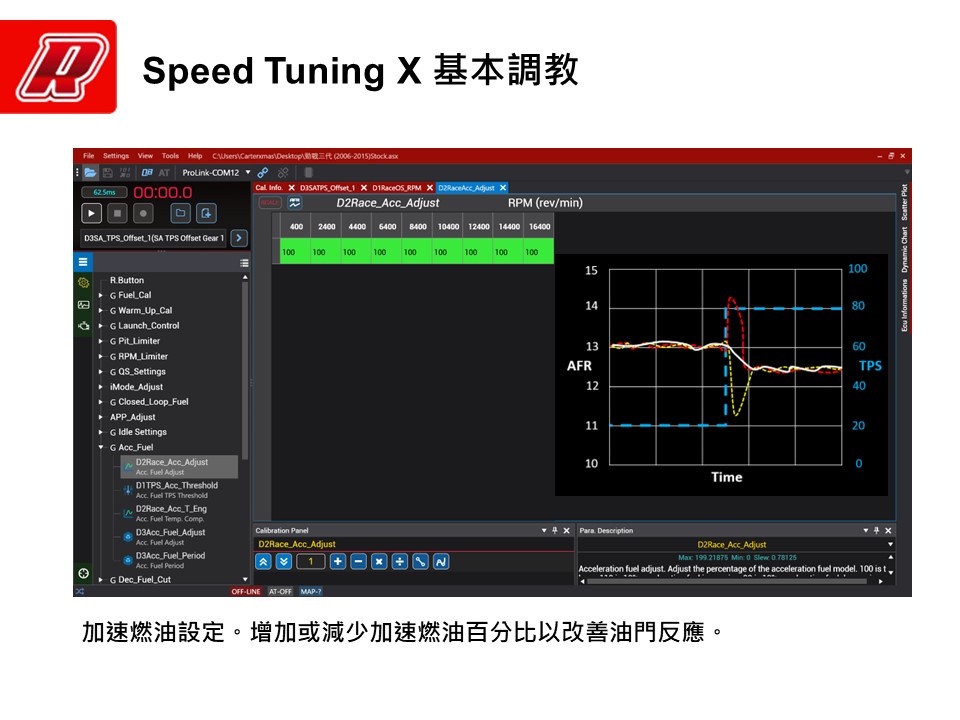This screenshot has height=720, width=960.
Task: Open the Tools menu
Action: pyautogui.click(x=170, y=156)
